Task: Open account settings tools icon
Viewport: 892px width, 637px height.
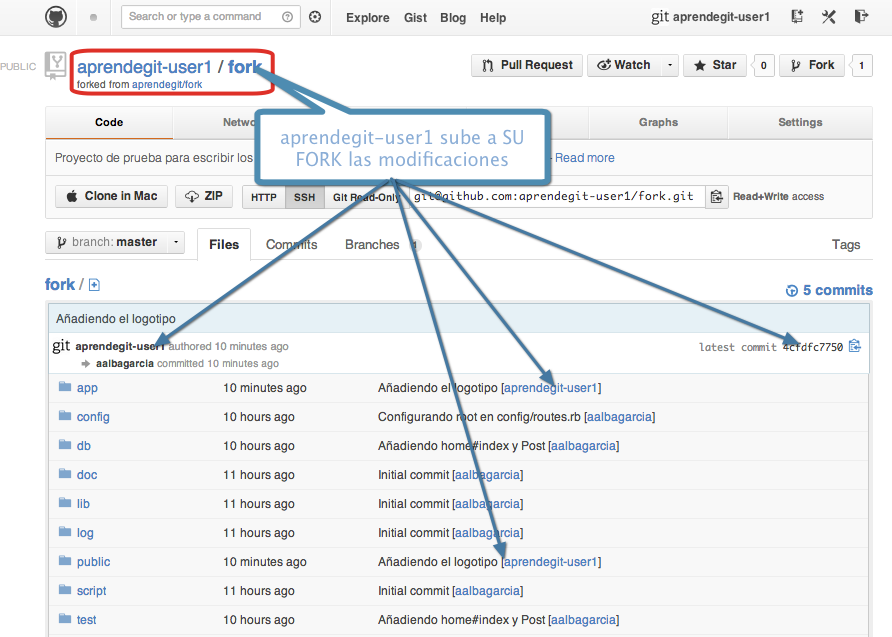Action: tap(829, 17)
